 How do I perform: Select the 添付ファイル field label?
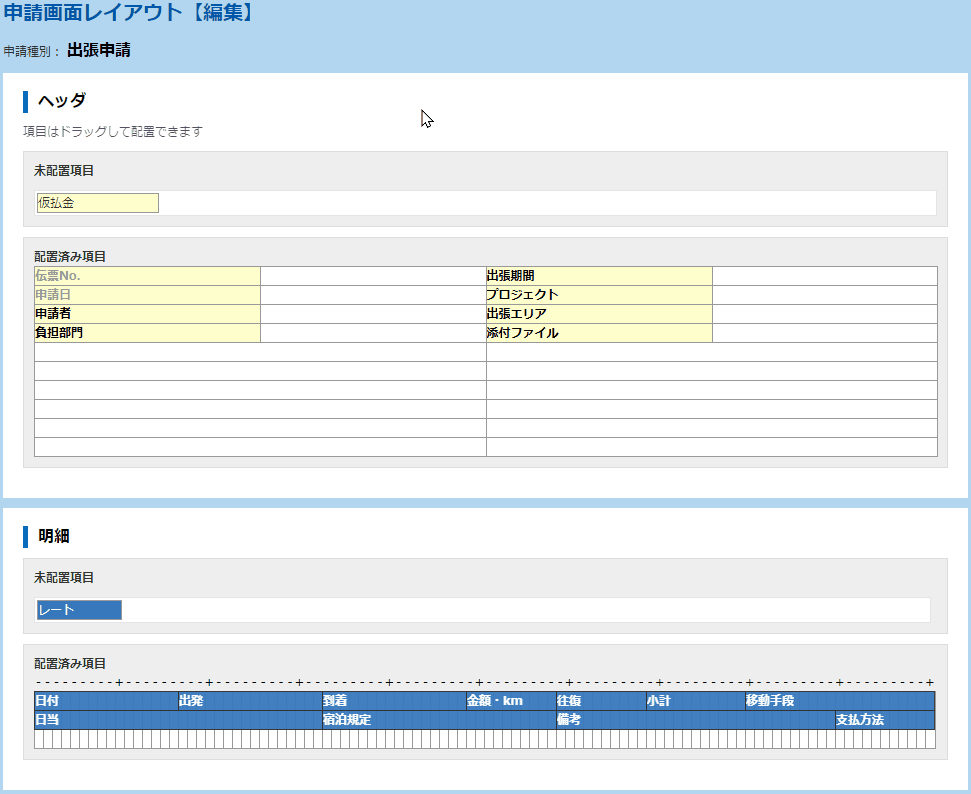coord(599,333)
